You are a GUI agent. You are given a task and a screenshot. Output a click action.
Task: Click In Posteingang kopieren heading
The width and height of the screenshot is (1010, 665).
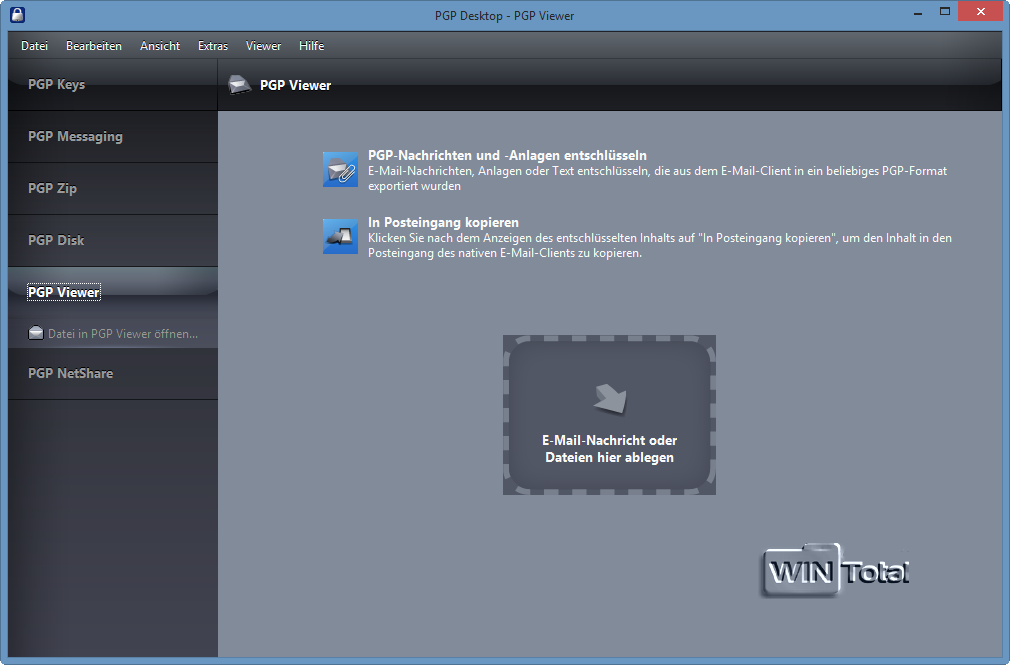pyautogui.click(x=443, y=222)
